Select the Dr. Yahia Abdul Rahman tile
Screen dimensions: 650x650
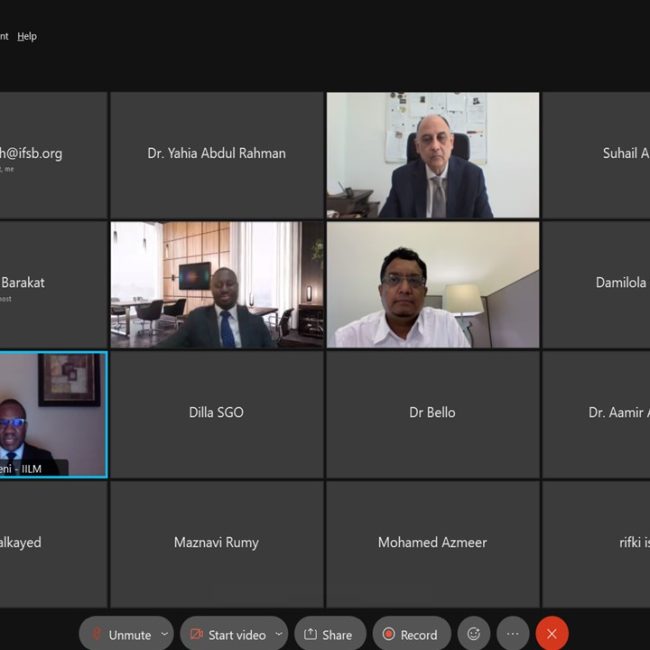pyautogui.click(x=217, y=155)
